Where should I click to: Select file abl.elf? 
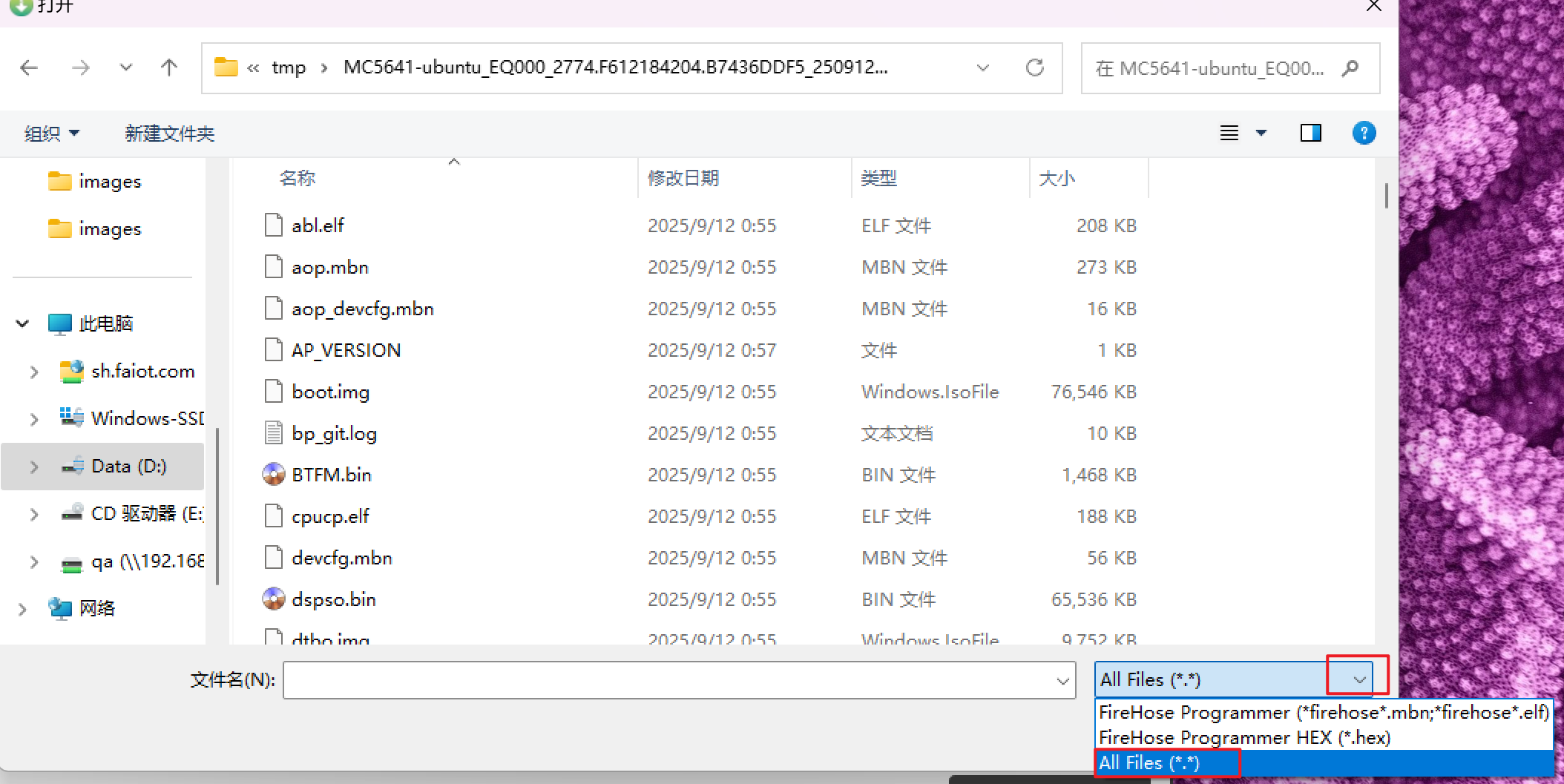click(318, 225)
